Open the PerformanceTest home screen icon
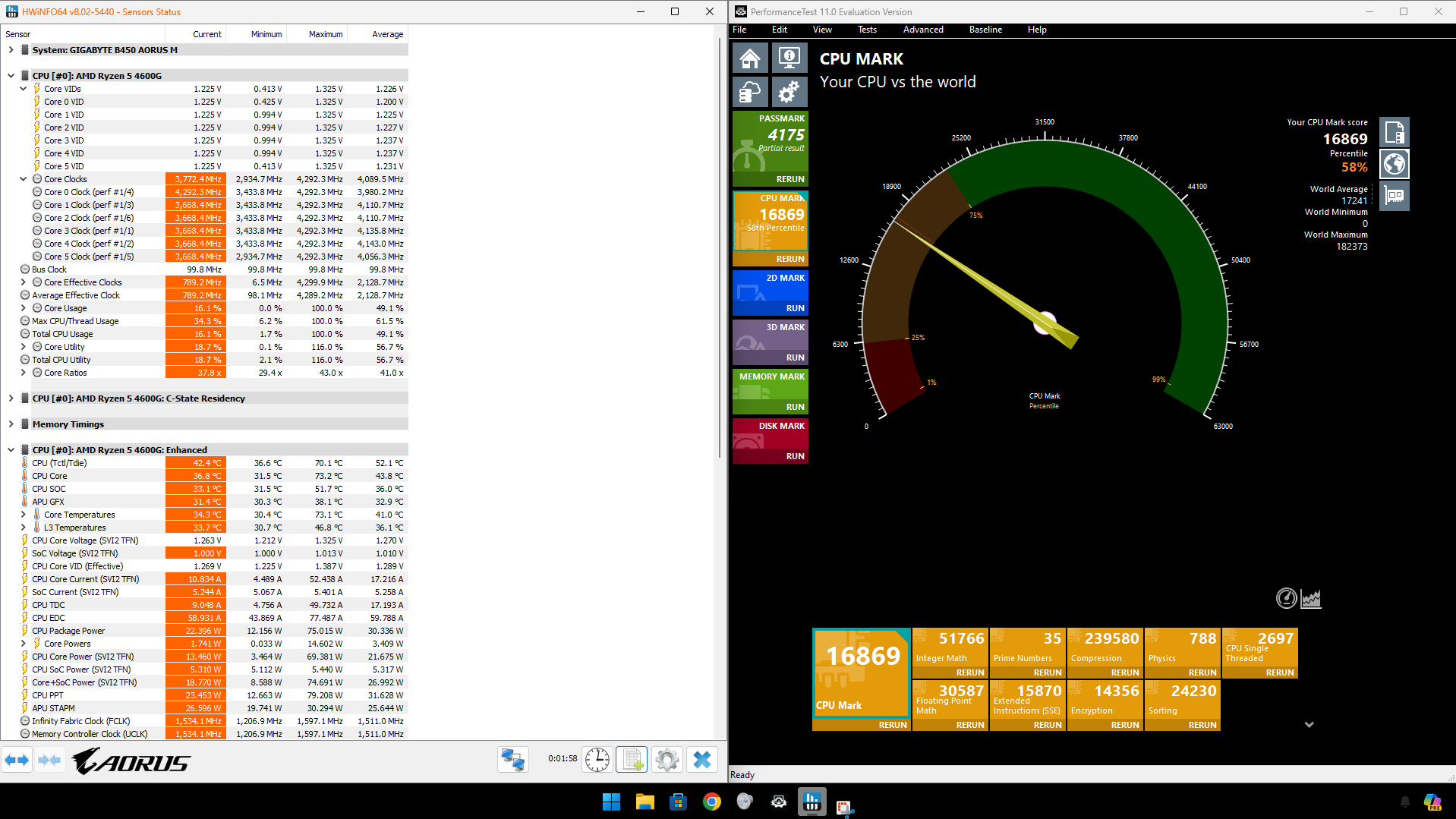Screen dimensions: 1456x819 pyautogui.click(x=750, y=58)
